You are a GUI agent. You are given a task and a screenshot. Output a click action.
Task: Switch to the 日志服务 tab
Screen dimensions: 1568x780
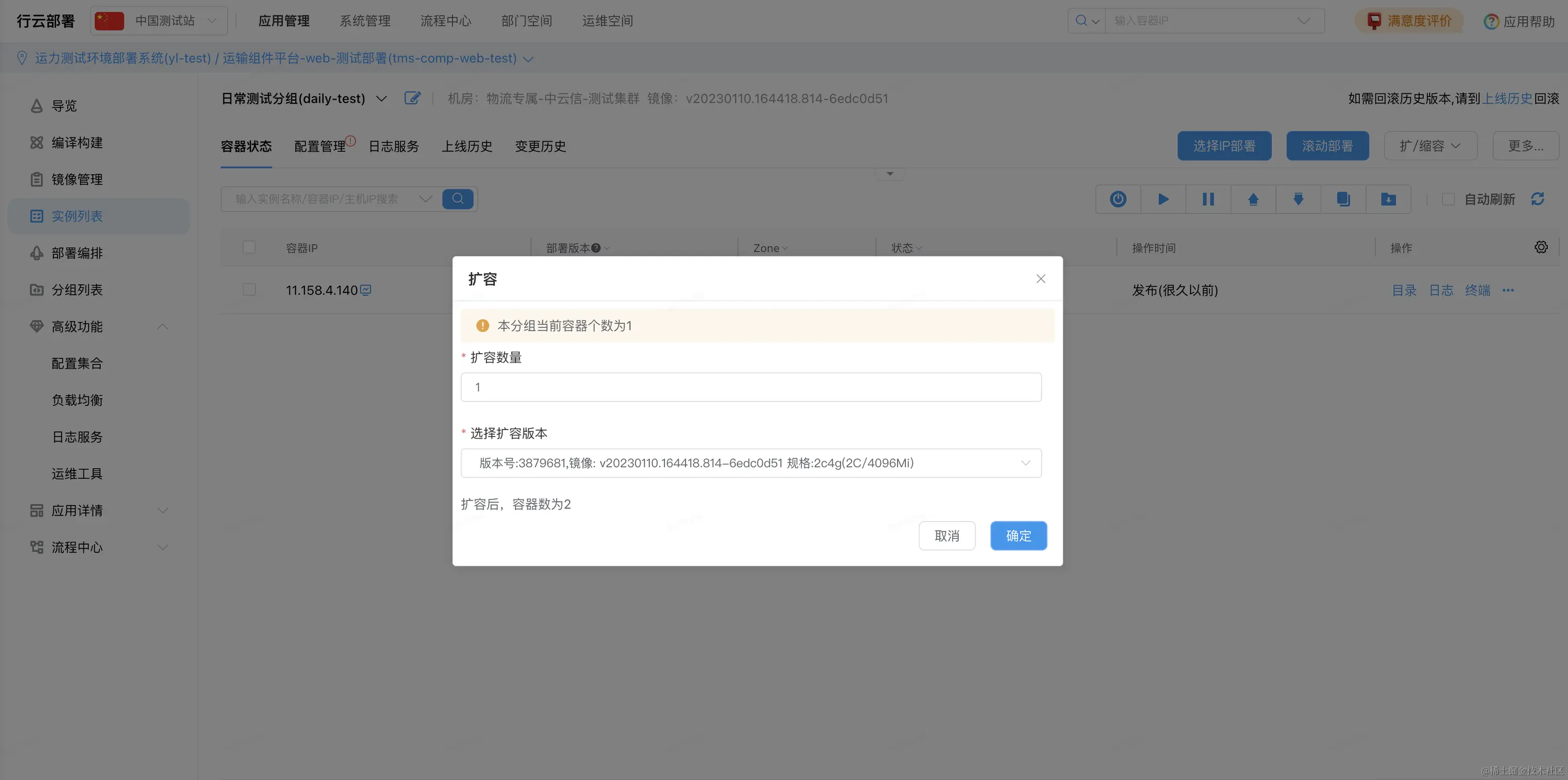[393, 146]
